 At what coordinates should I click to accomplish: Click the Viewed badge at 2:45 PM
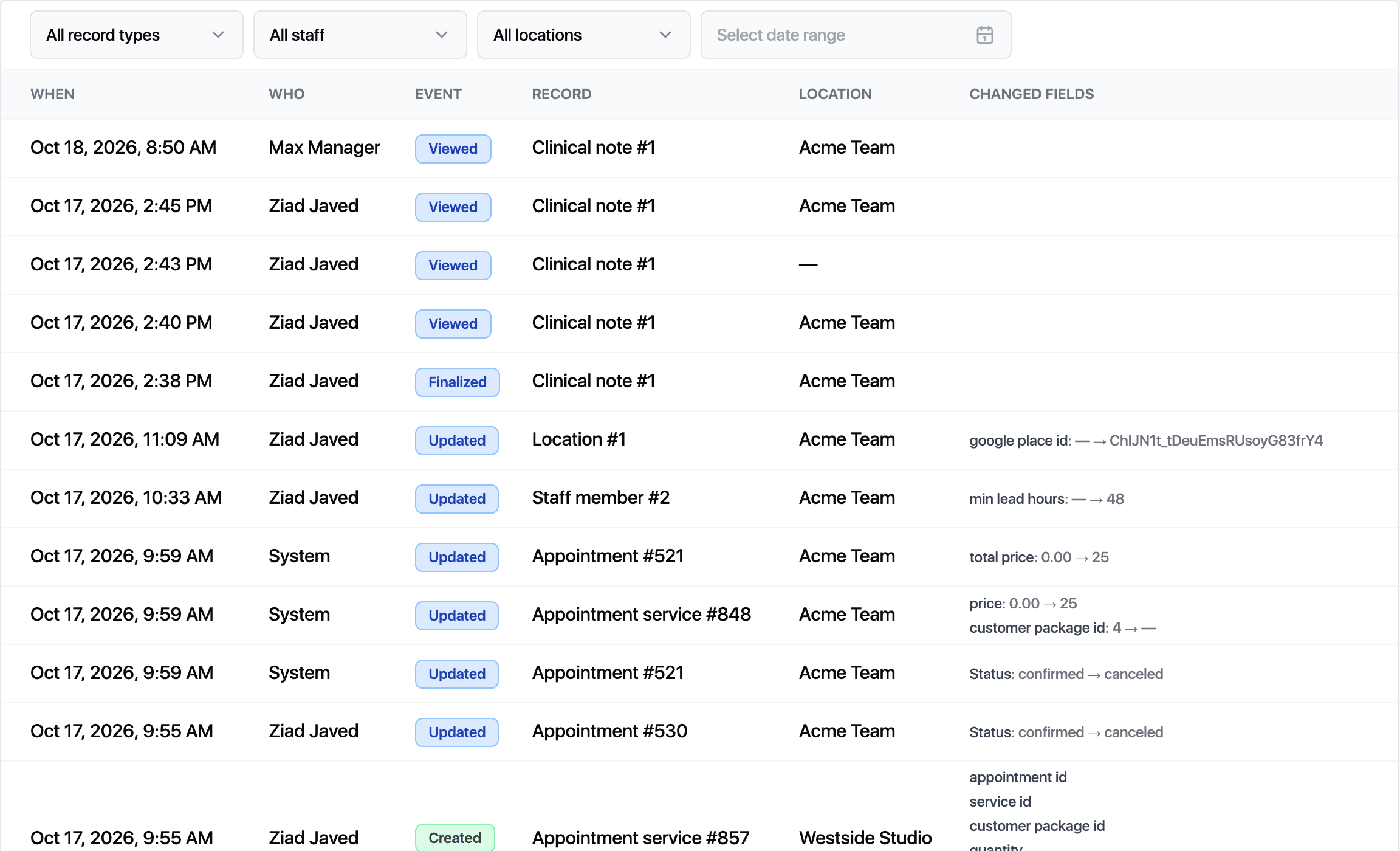(453, 207)
